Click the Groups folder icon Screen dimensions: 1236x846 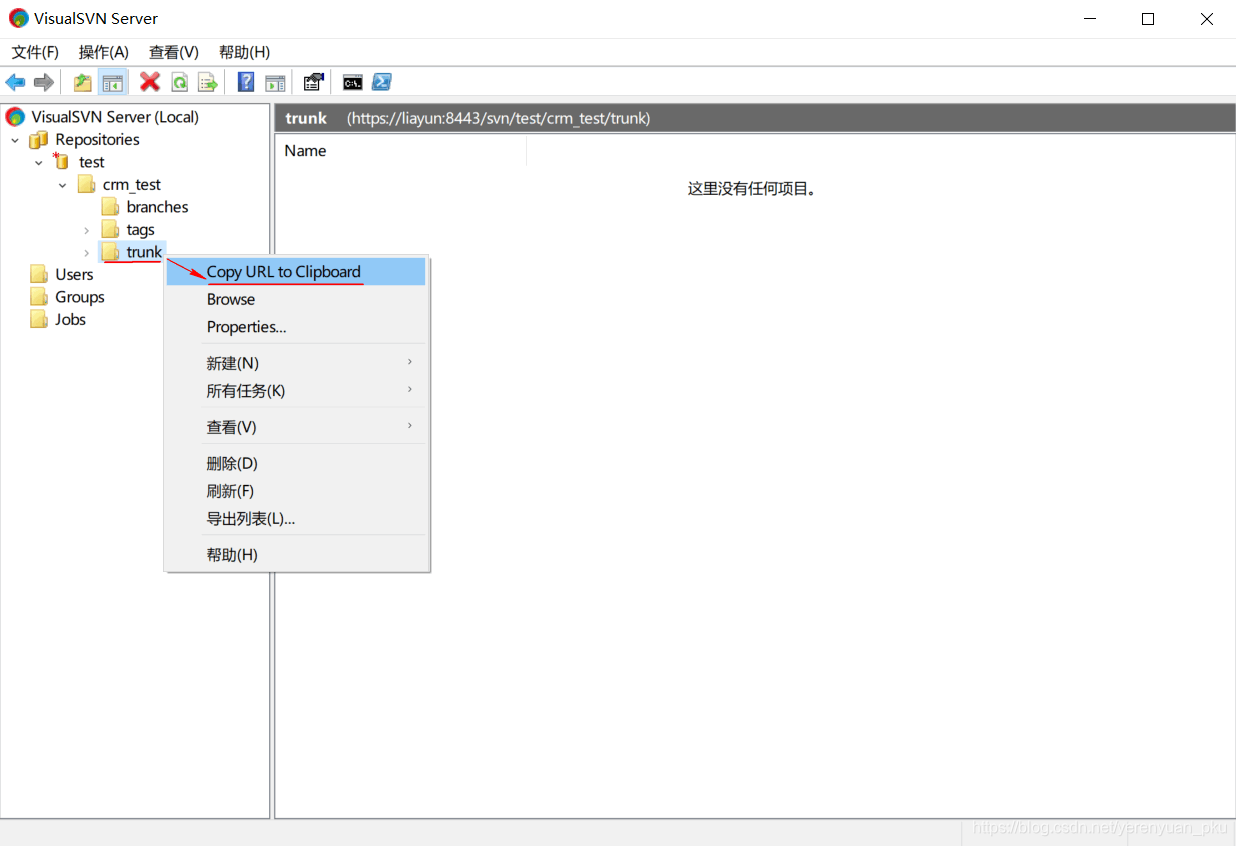[x=39, y=297]
